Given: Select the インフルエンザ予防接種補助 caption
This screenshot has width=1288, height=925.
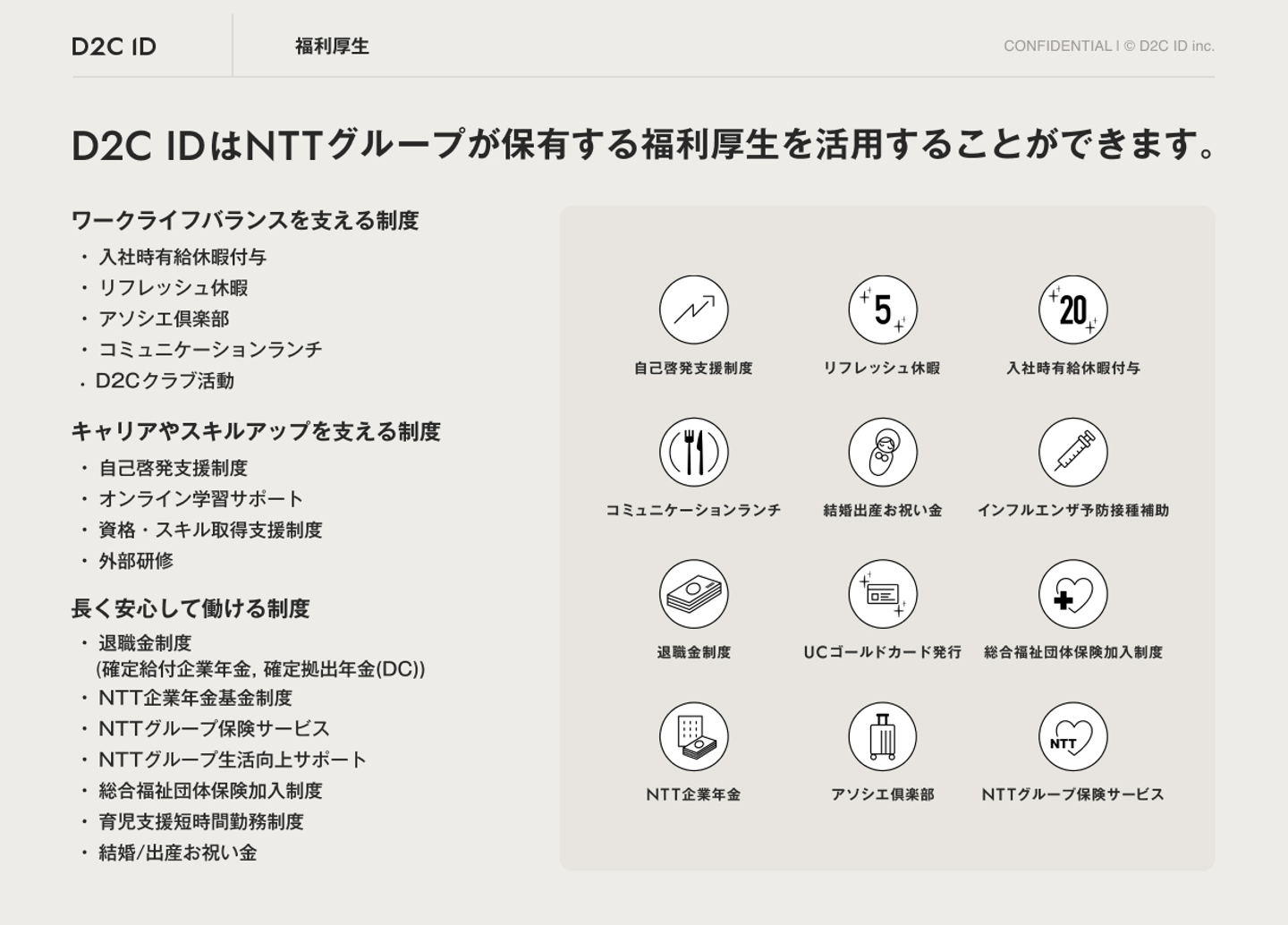Looking at the screenshot, I should click(1073, 510).
